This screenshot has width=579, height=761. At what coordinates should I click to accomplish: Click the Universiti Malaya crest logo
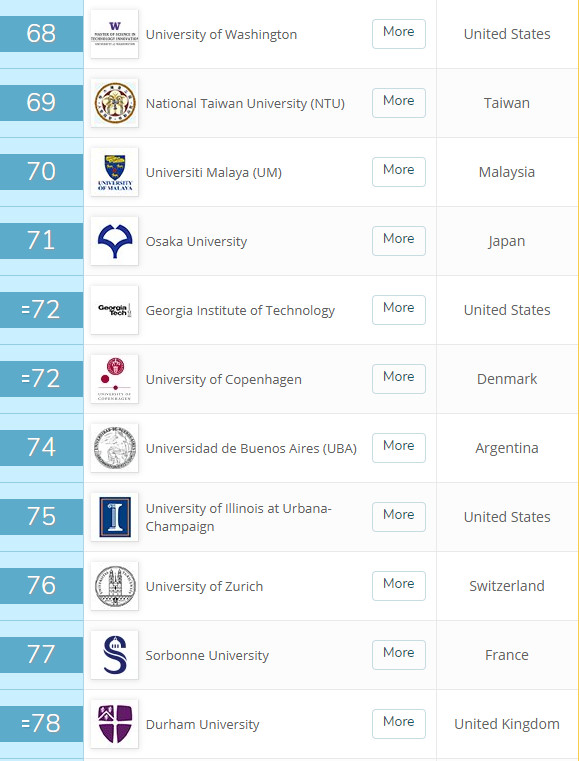pyautogui.click(x=115, y=172)
